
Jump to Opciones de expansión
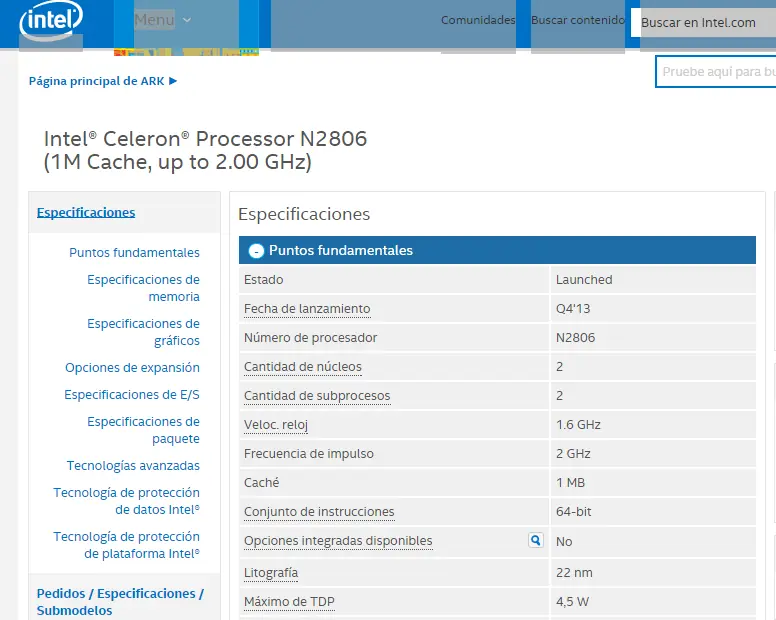coord(132,368)
